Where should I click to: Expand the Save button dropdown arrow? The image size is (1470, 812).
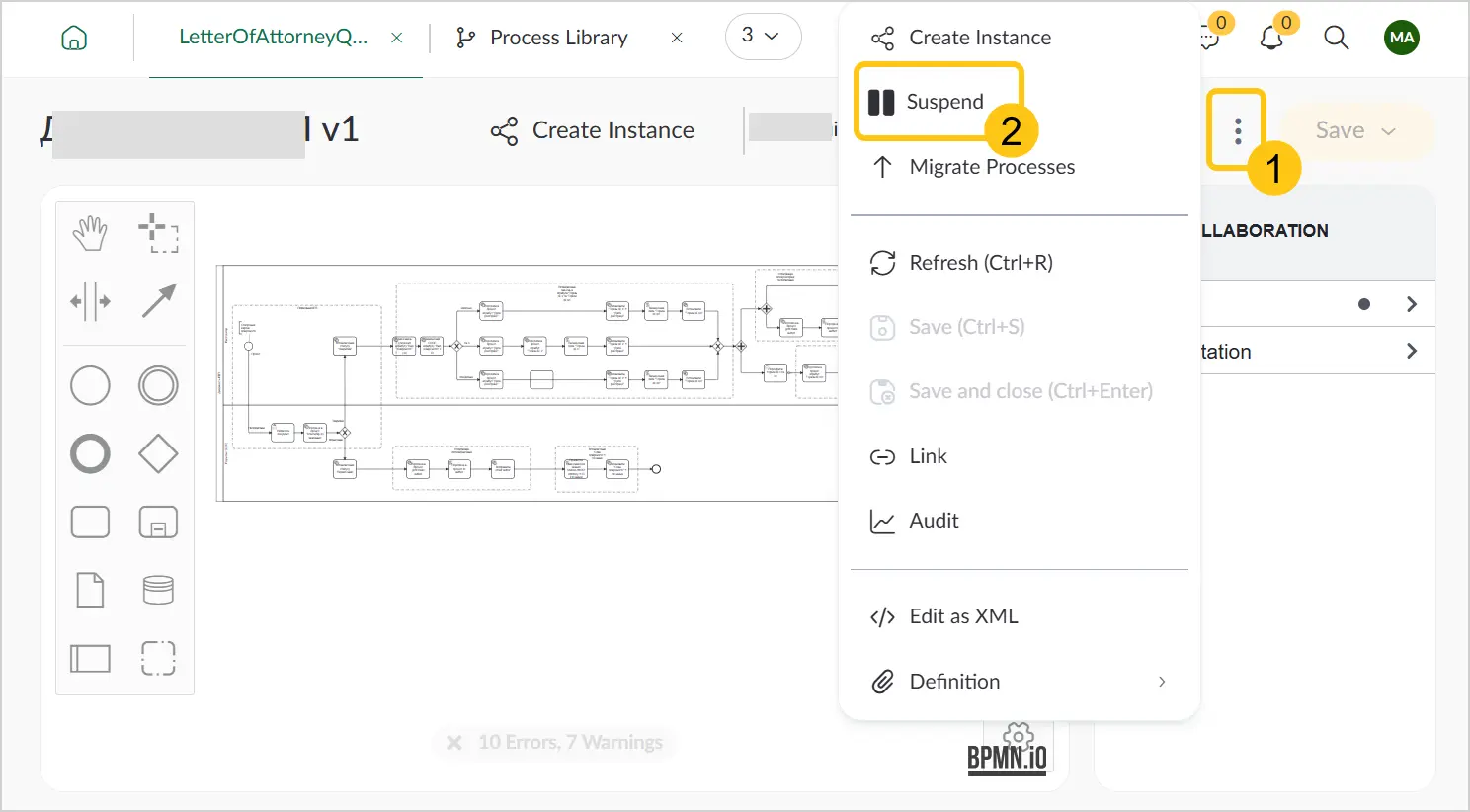(1389, 131)
